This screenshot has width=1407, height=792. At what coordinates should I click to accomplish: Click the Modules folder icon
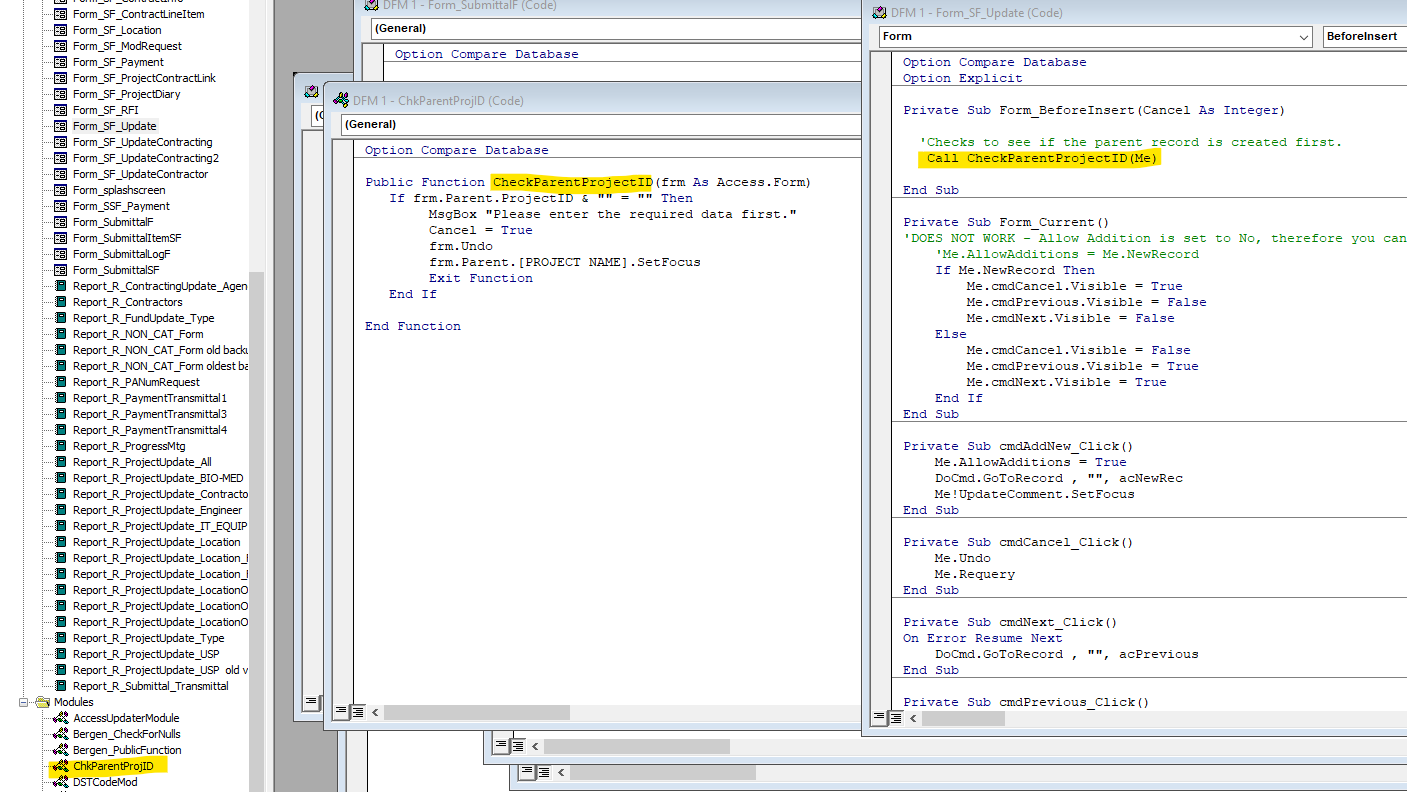tap(42, 702)
